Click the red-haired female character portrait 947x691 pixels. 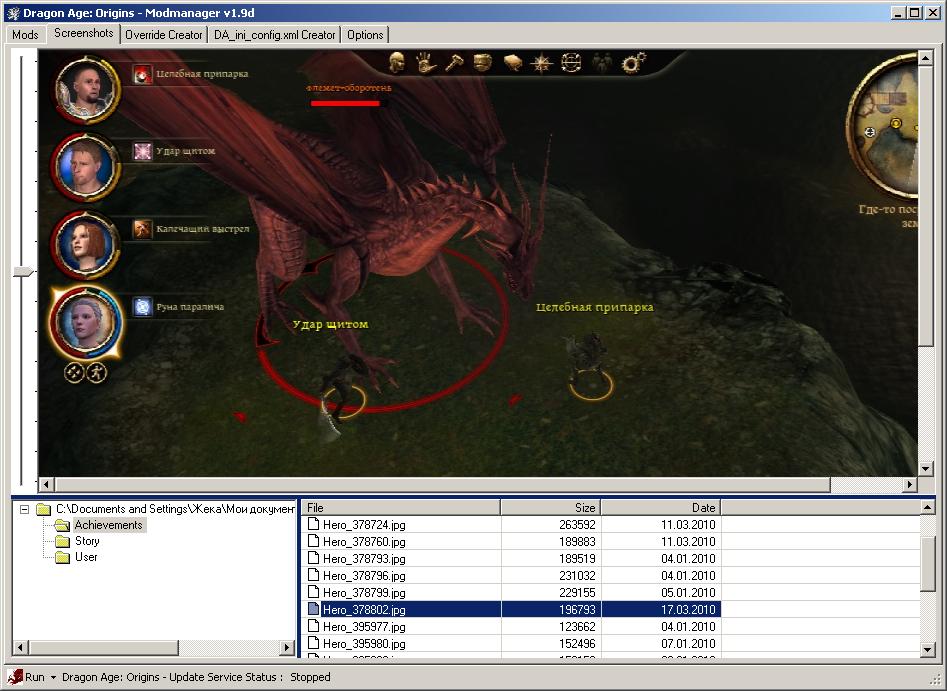coord(86,245)
